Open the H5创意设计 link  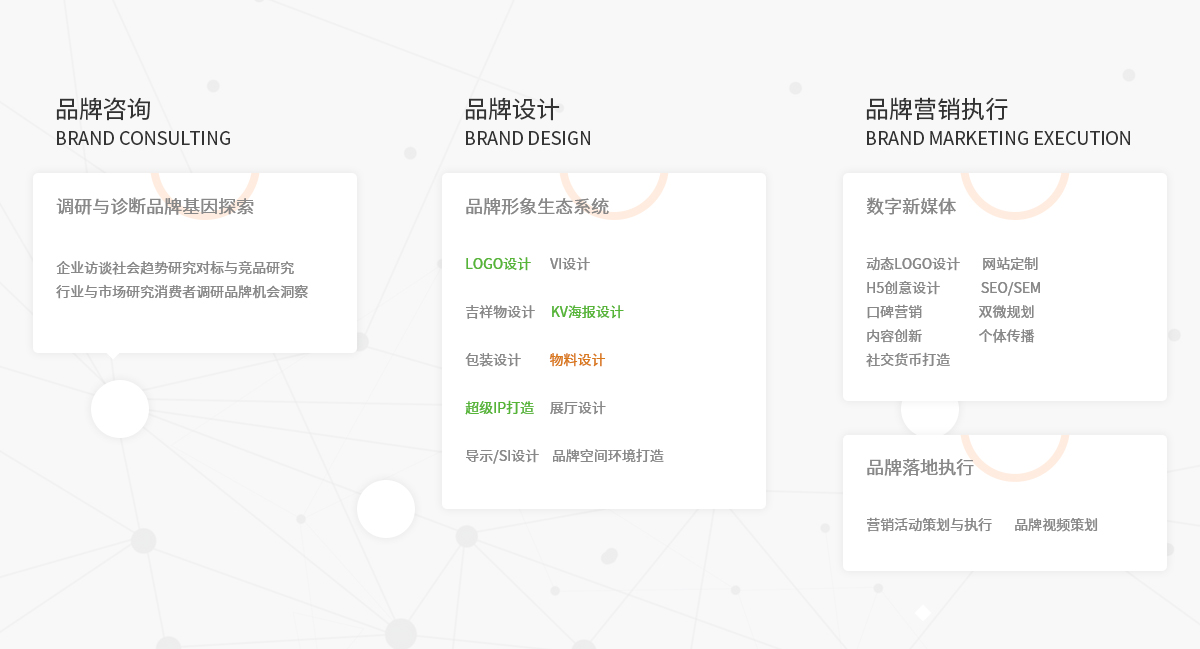[903, 288]
